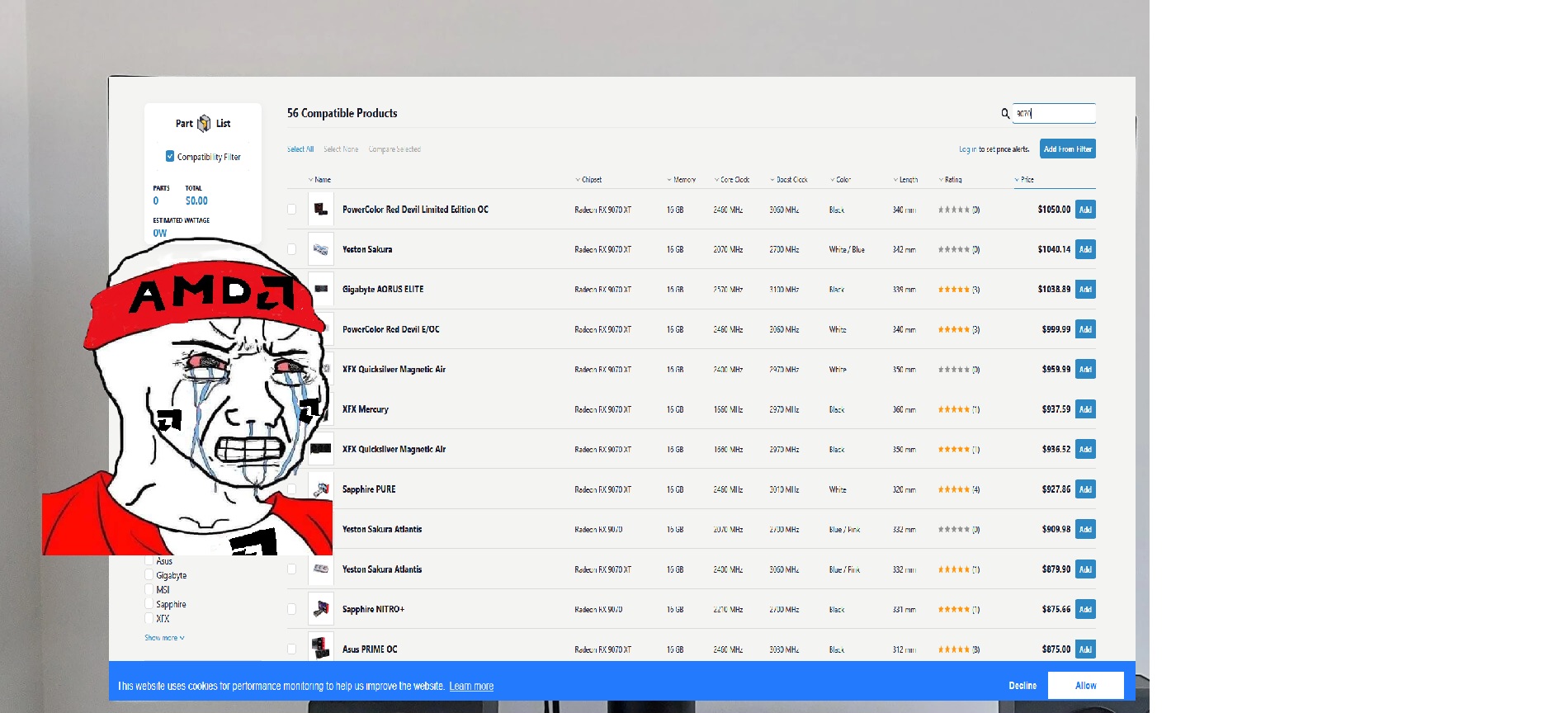Expand the Show more manufacturers list
The height and width of the screenshot is (713, 1568).
pos(164,638)
